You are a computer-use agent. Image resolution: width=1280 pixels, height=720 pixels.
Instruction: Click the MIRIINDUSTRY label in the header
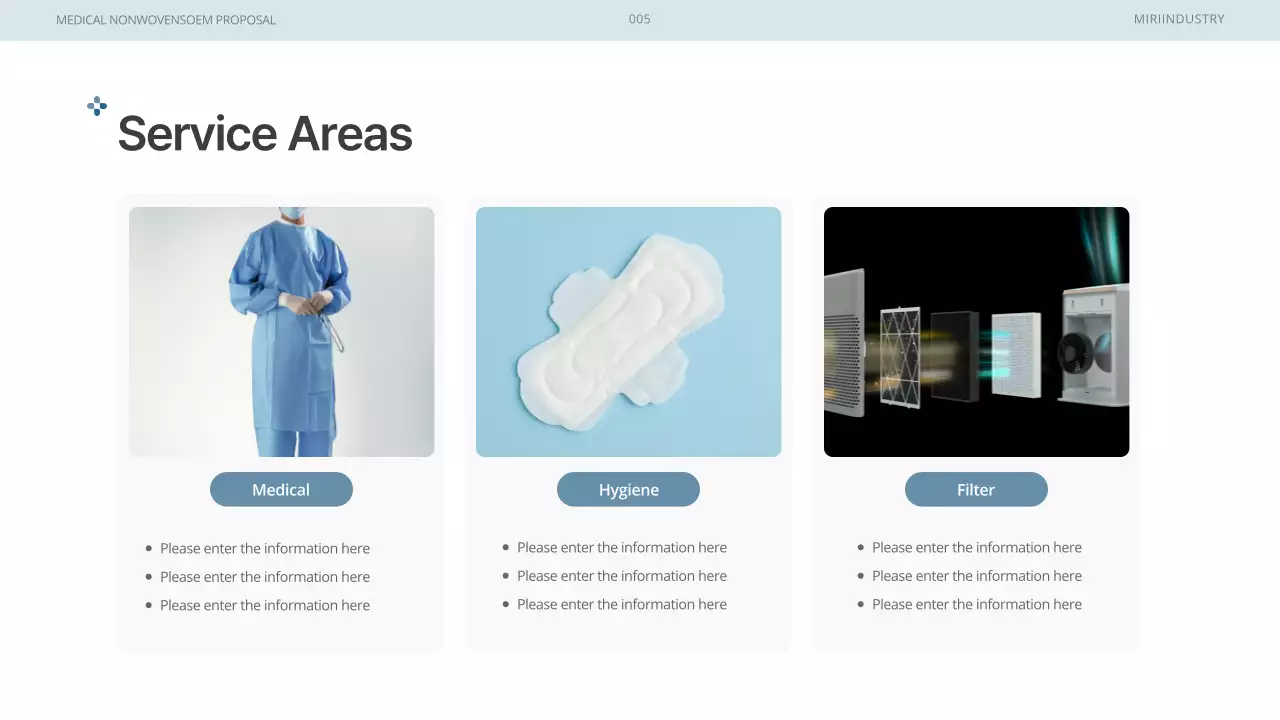(1178, 19)
